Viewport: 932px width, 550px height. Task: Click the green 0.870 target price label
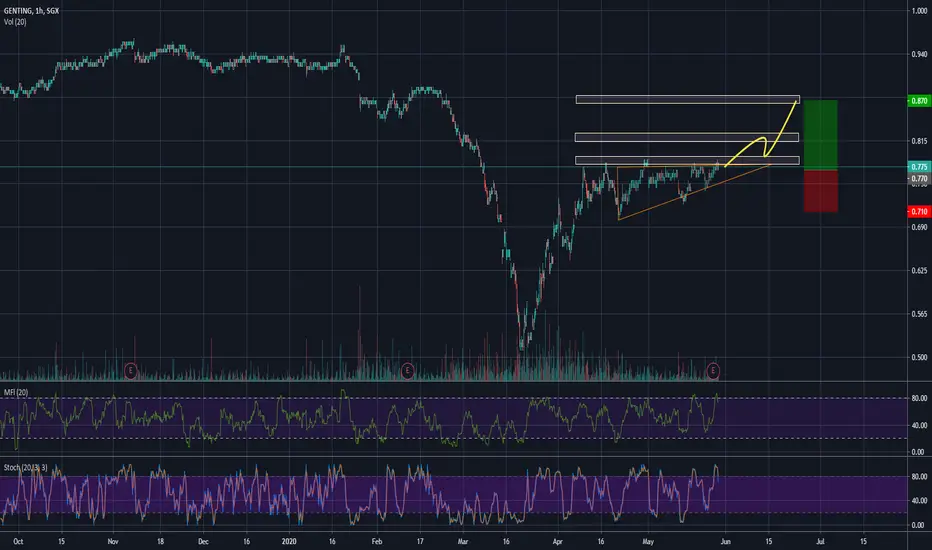coord(919,100)
